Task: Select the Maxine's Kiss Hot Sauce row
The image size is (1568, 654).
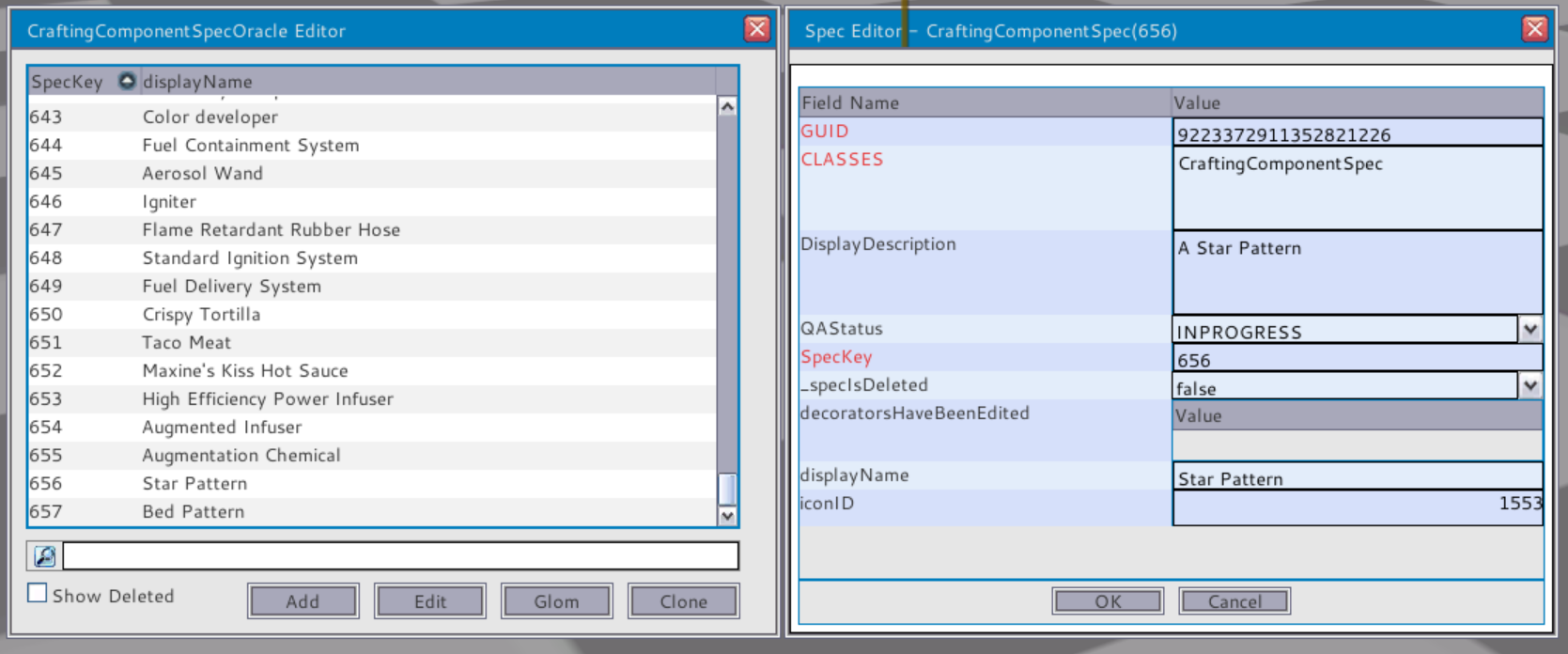Action: coord(244,371)
